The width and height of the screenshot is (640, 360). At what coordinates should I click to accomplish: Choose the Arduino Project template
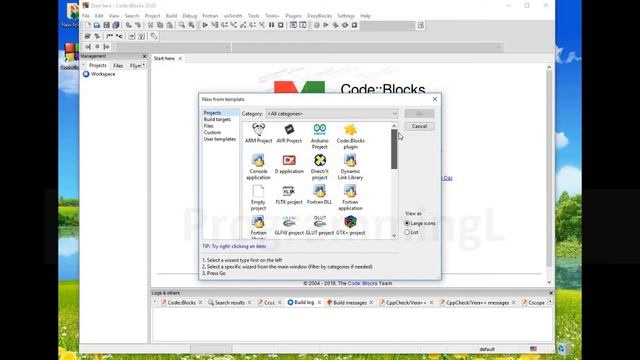(x=320, y=136)
